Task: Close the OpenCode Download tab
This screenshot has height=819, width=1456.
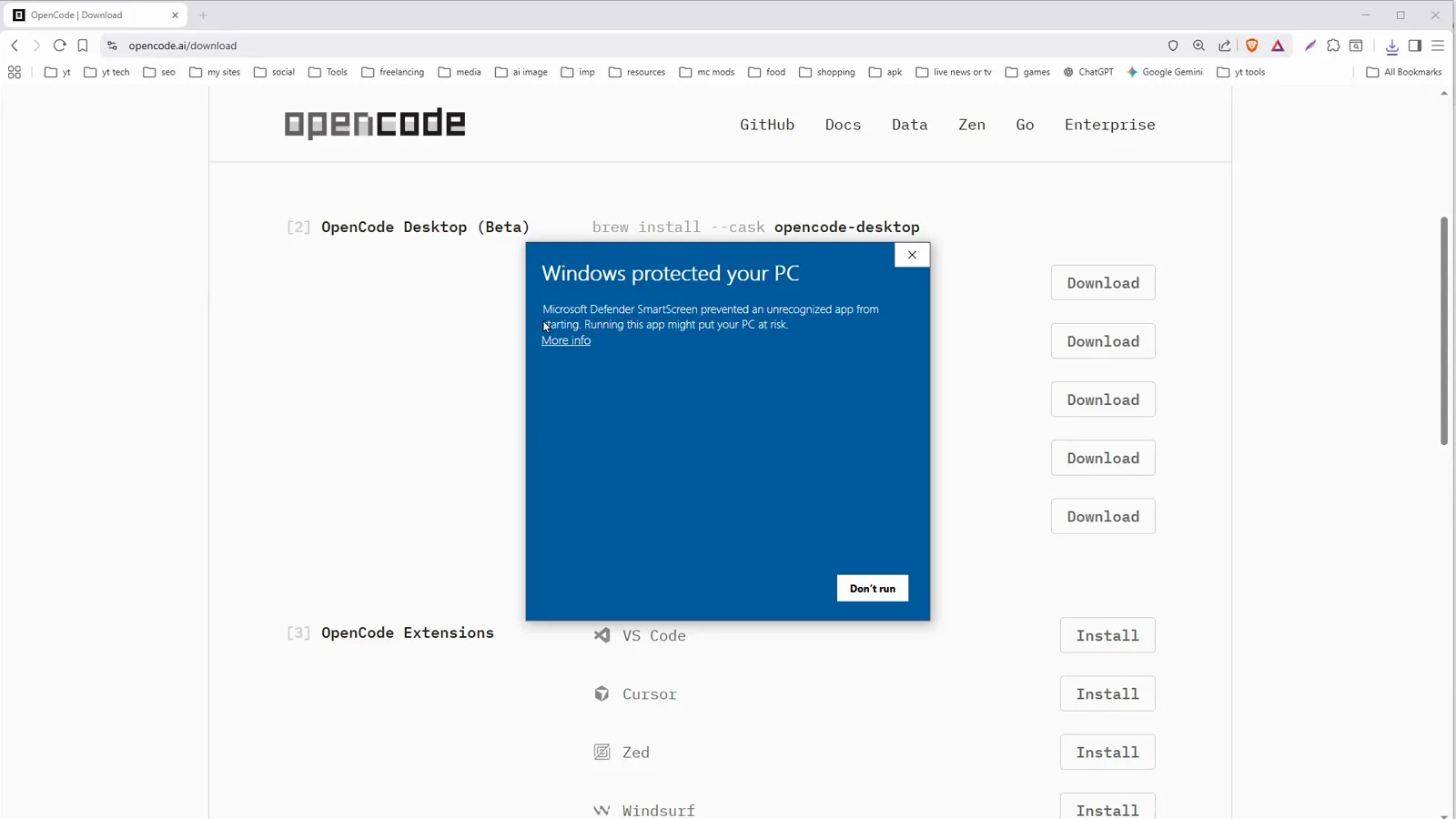Action: coord(175,15)
